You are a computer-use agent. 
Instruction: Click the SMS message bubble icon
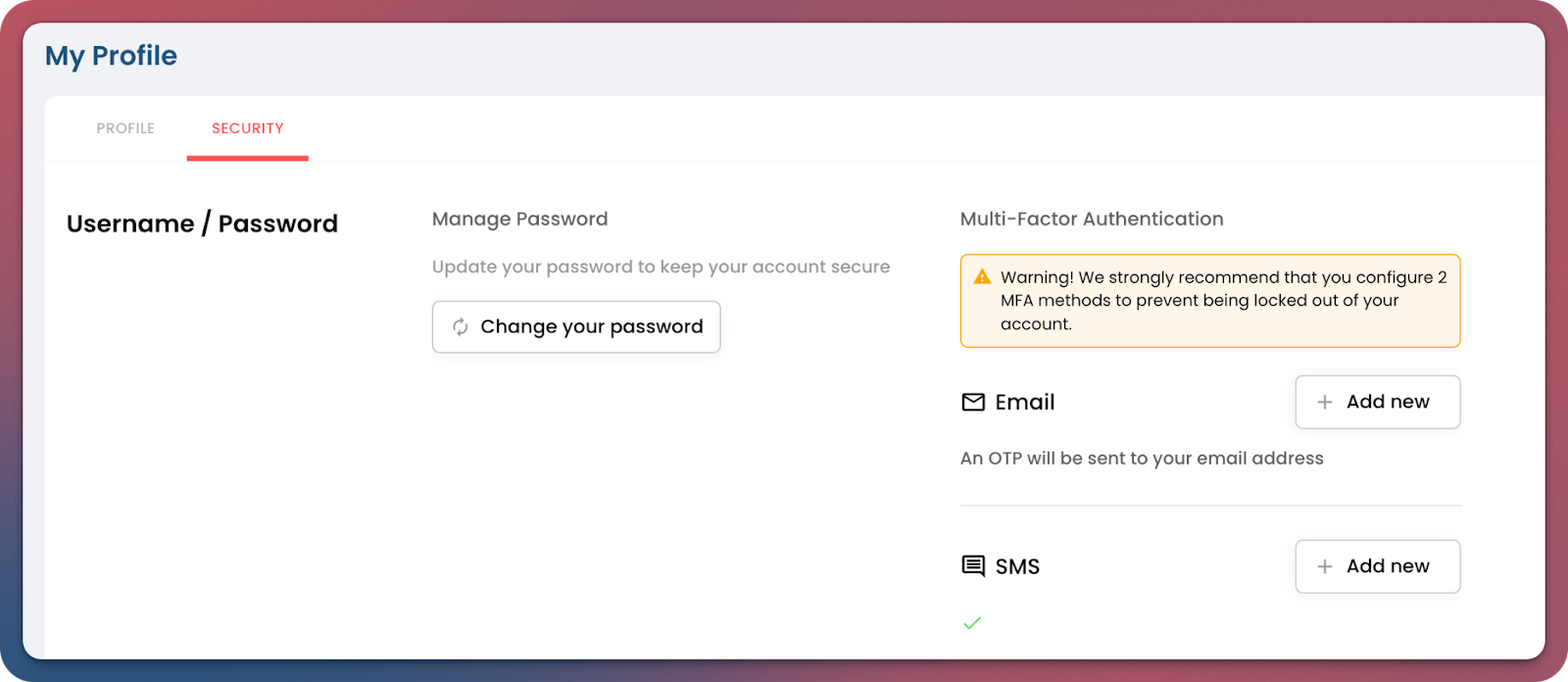[x=973, y=566]
